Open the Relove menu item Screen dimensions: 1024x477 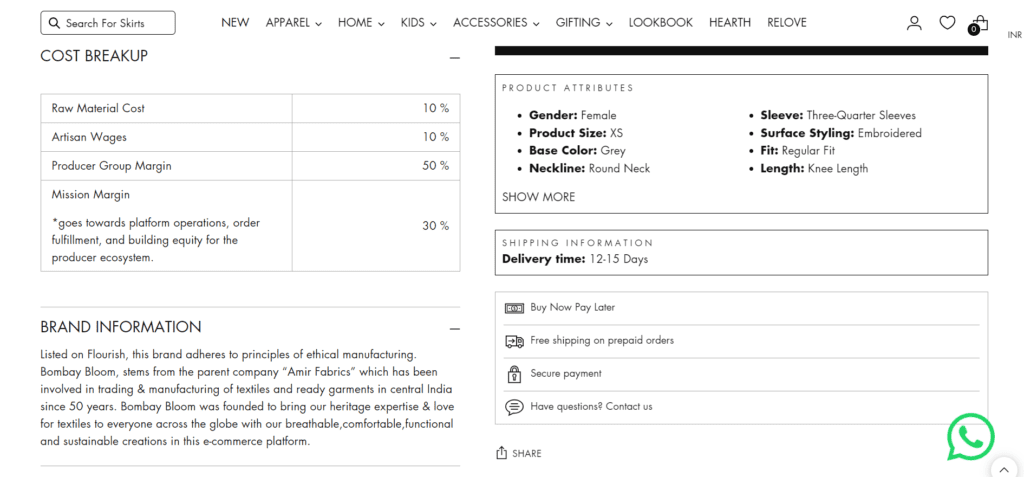coord(787,23)
